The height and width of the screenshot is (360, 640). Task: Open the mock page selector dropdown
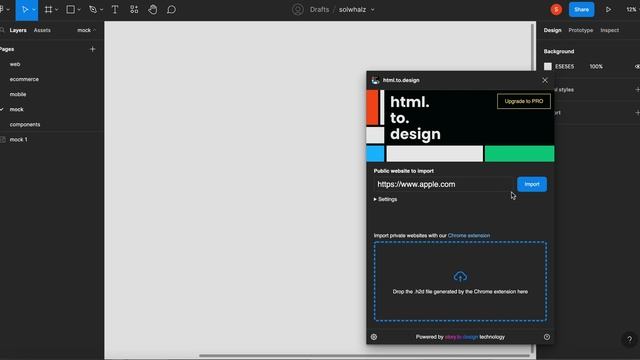[86, 30]
